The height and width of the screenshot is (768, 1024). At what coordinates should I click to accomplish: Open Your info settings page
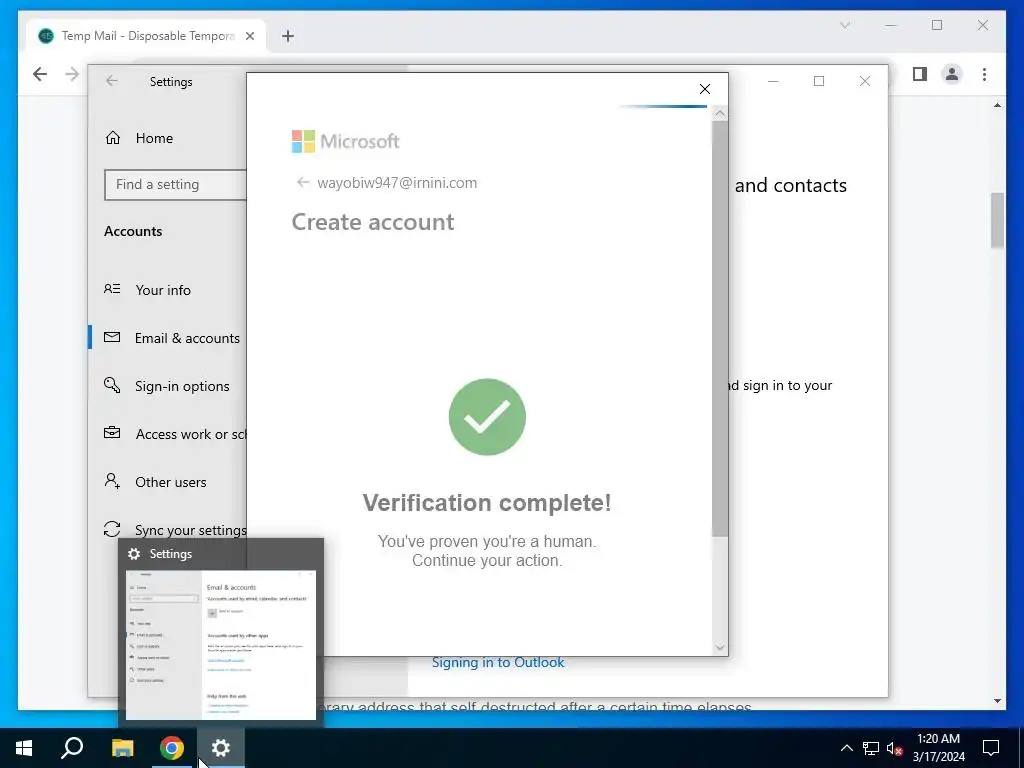[163, 290]
